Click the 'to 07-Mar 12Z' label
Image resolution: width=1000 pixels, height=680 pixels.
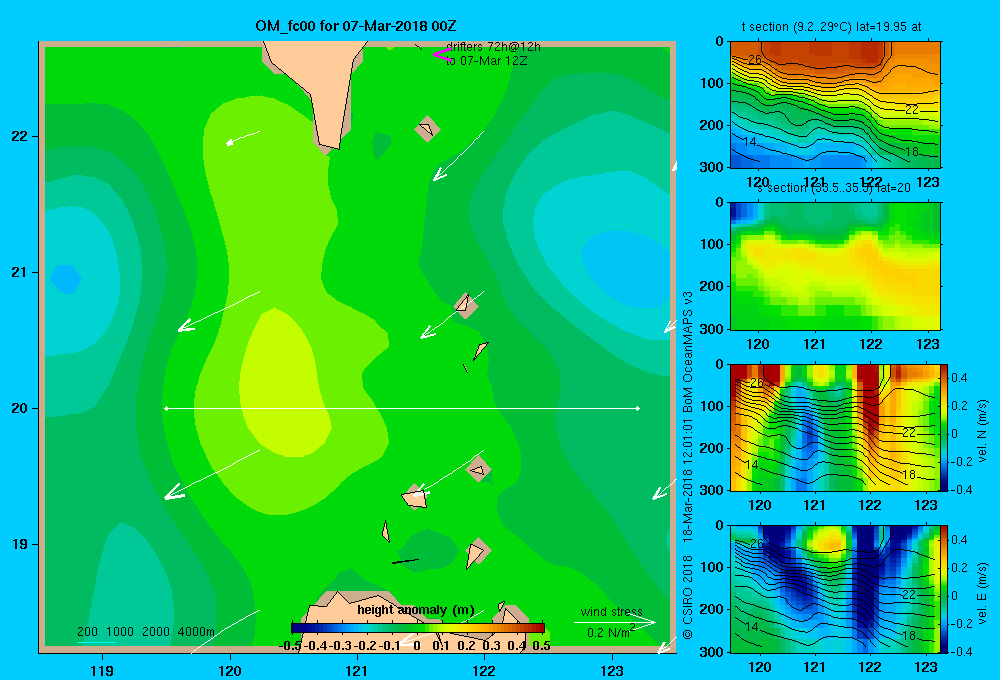[x=487, y=61]
